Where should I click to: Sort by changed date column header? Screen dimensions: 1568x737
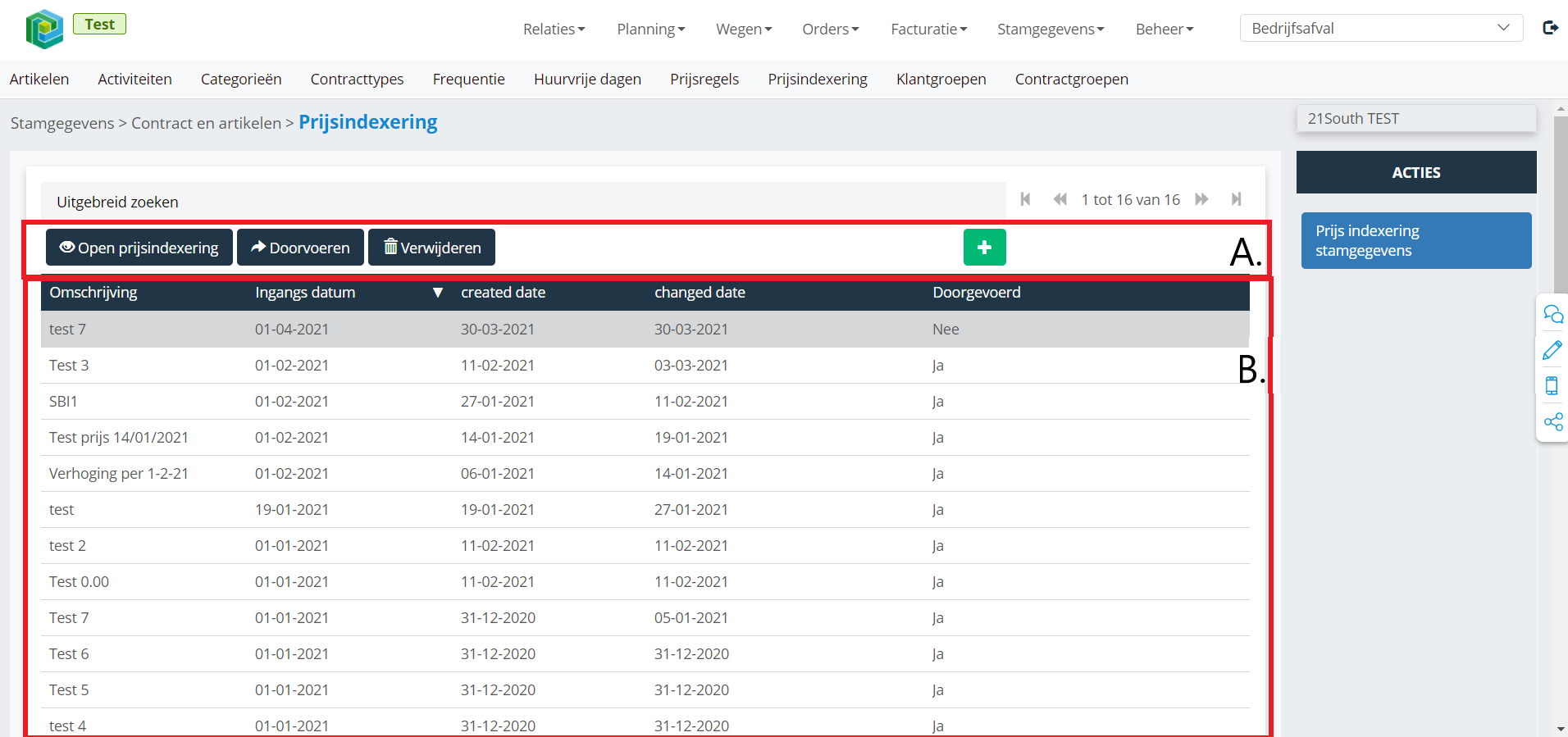pos(700,293)
